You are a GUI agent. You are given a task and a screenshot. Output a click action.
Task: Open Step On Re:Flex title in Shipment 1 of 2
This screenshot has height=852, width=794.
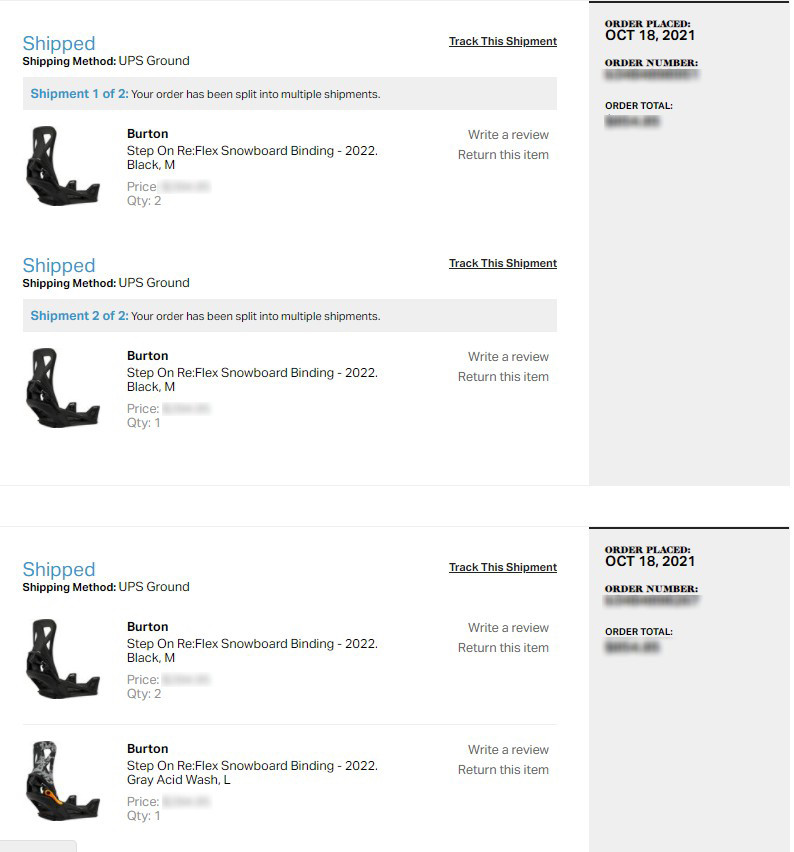pyautogui.click(x=252, y=151)
